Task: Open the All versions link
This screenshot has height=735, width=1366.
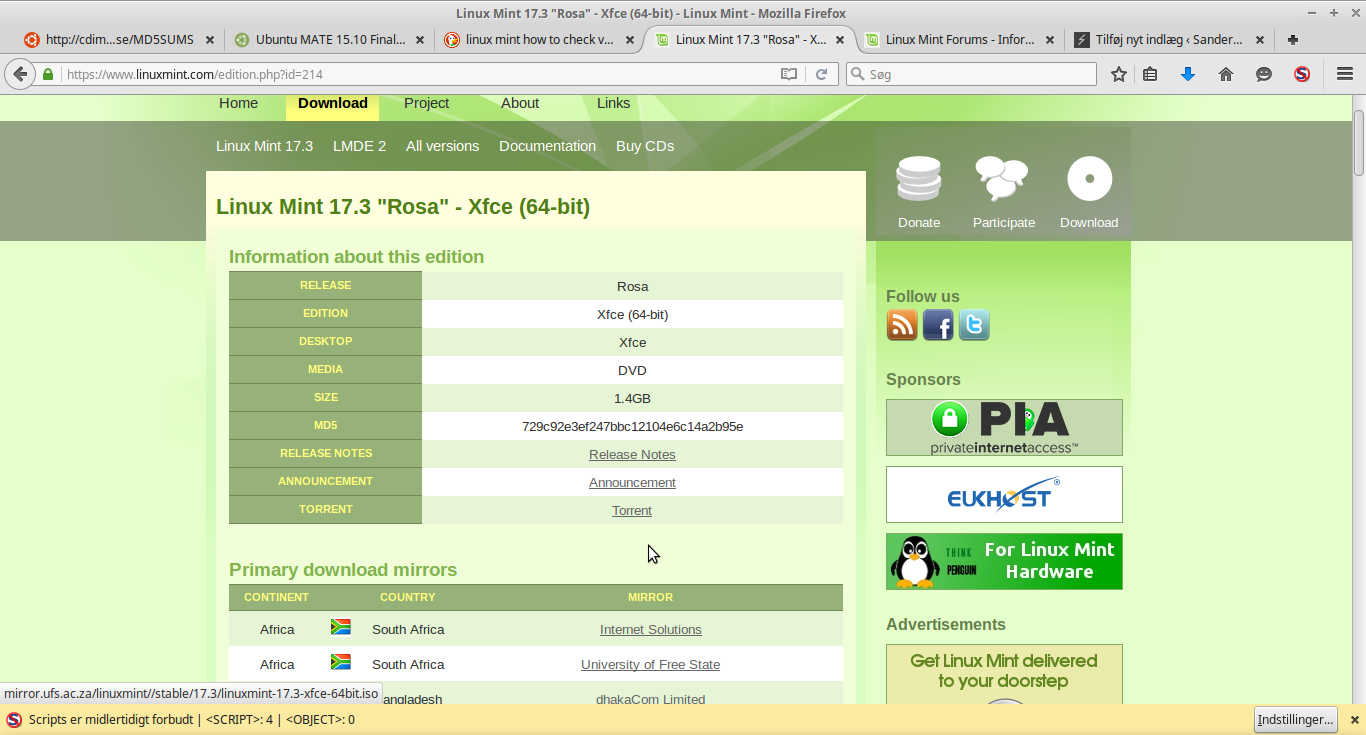Action: (442, 146)
